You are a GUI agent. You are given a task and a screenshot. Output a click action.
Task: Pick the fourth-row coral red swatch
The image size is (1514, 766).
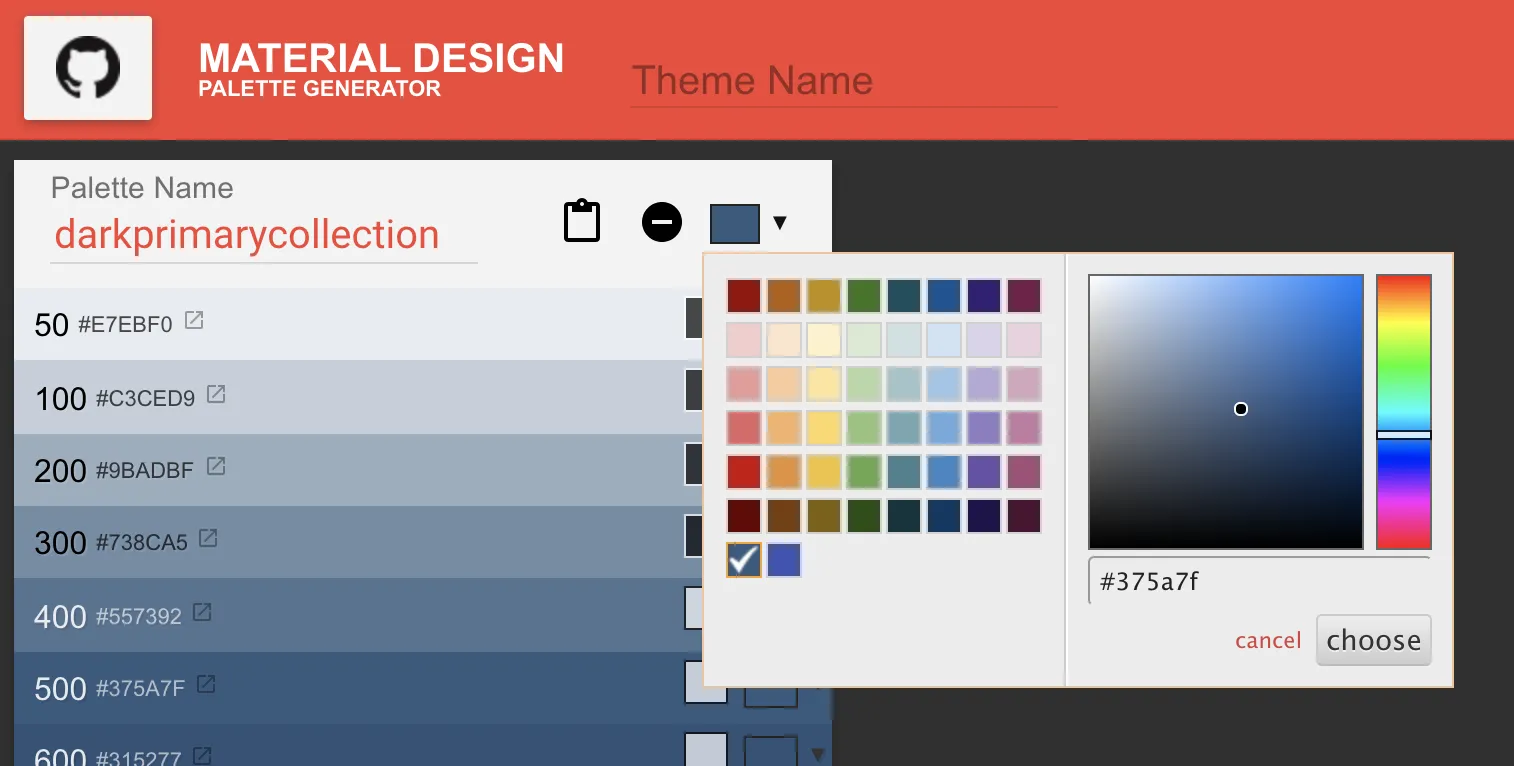[744, 428]
